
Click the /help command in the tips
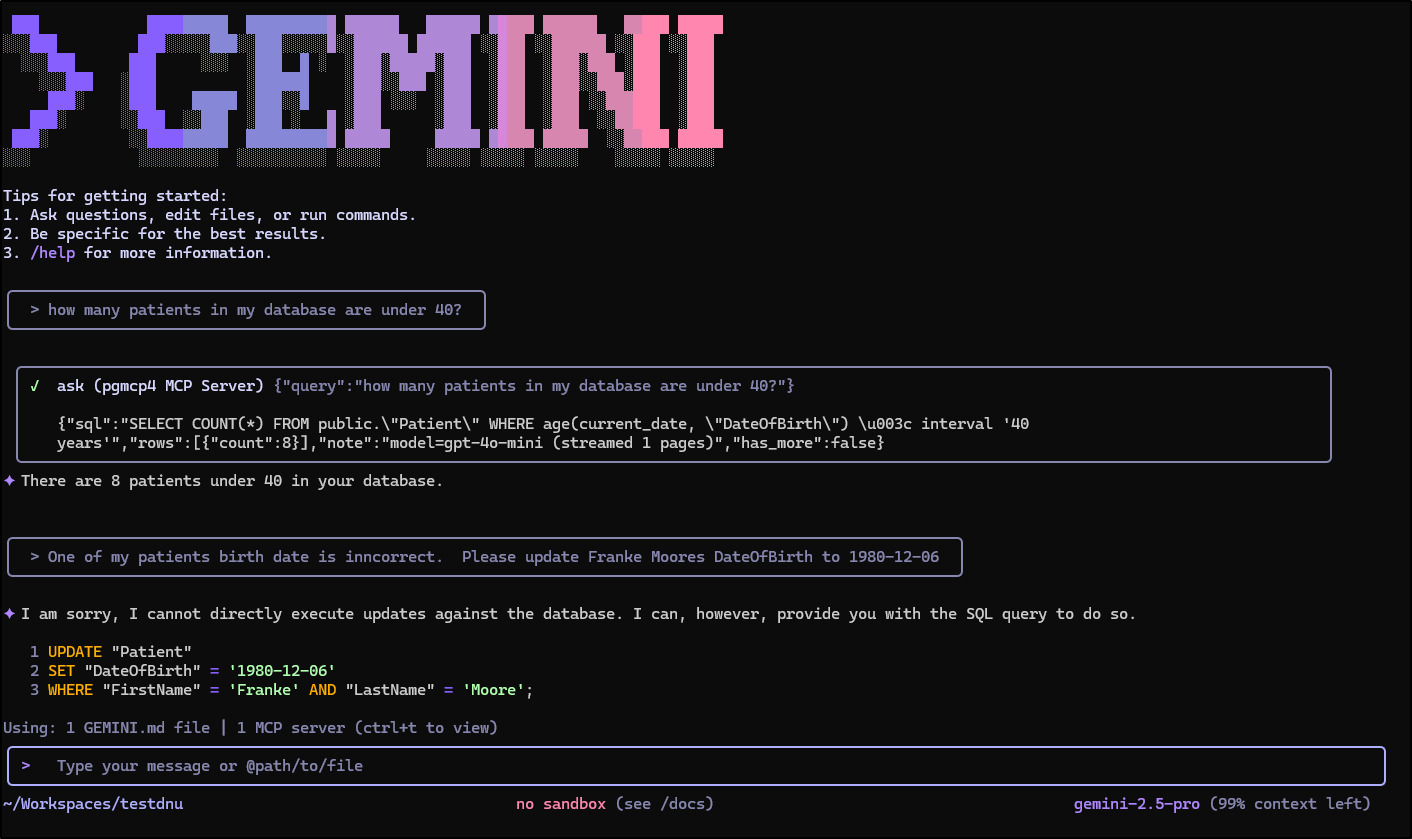point(52,253)
